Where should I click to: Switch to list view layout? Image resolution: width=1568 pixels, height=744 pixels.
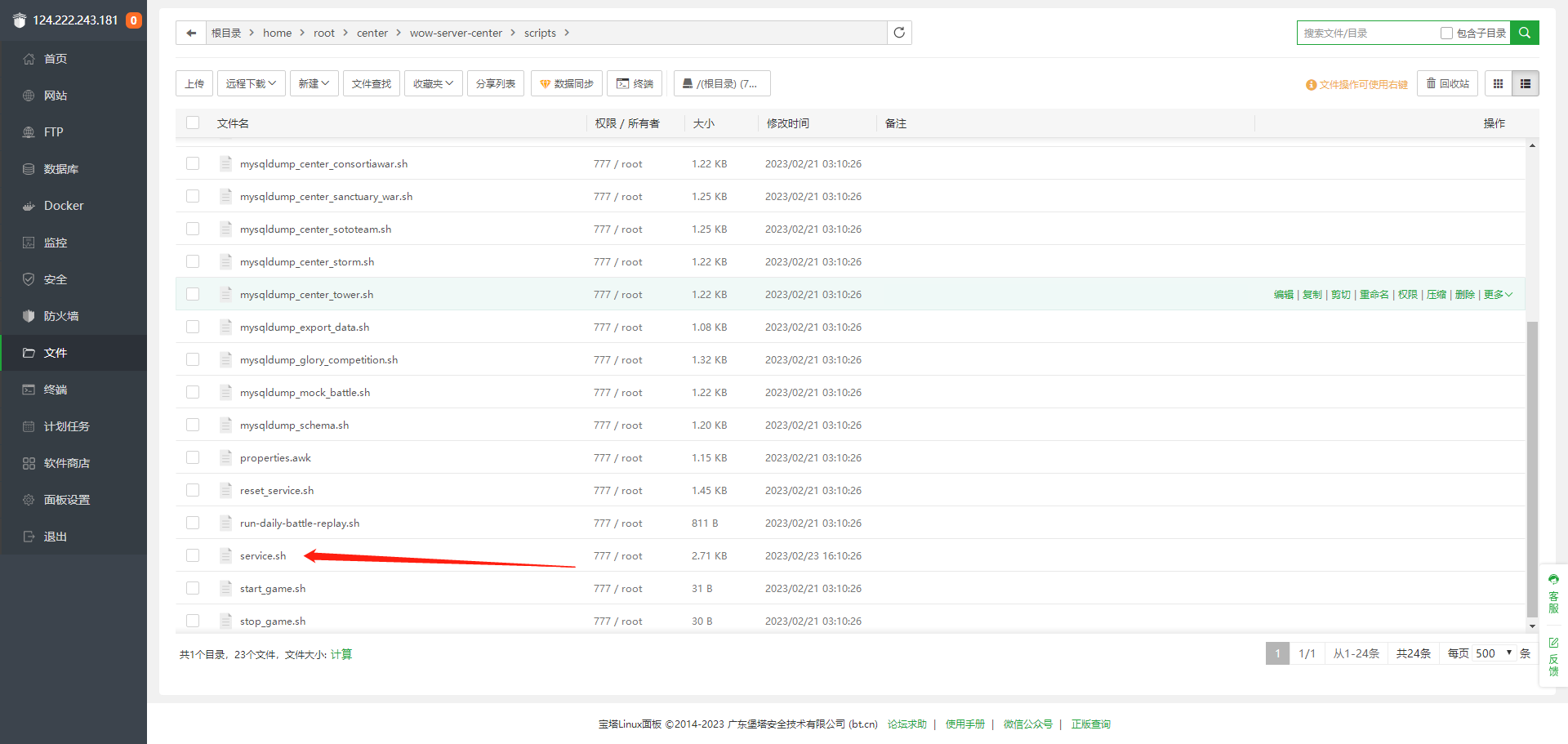[x=1526, y=83]
